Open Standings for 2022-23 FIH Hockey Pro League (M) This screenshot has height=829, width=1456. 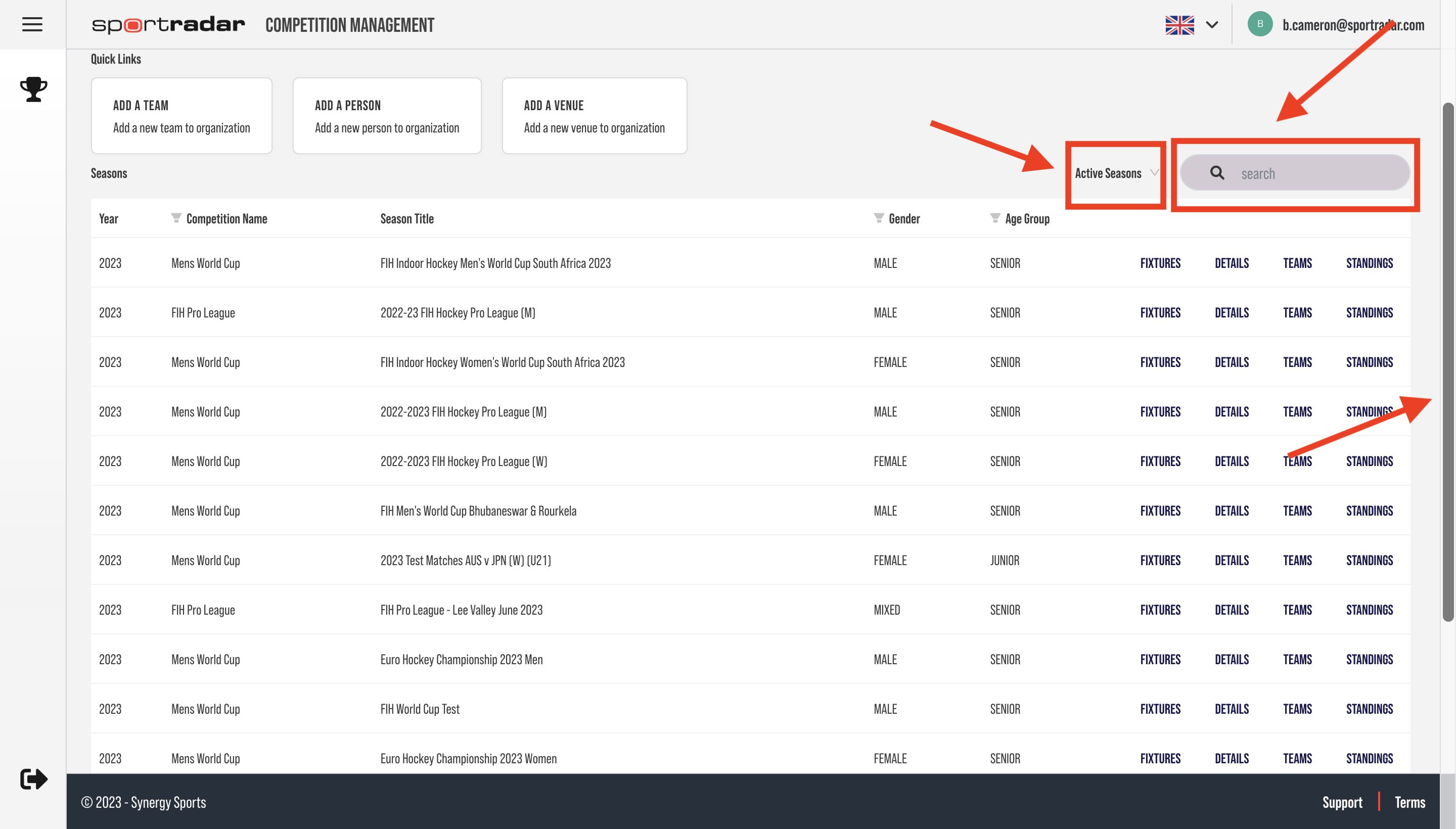point(1370,312)
